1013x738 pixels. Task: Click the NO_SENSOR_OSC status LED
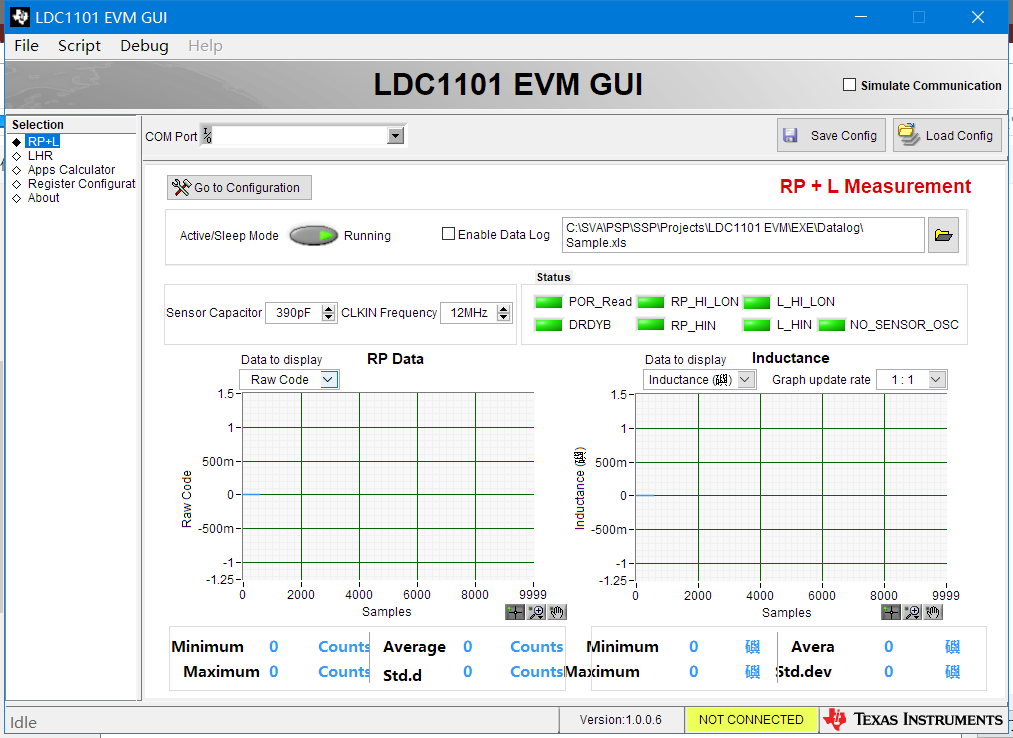click(831, 324)
